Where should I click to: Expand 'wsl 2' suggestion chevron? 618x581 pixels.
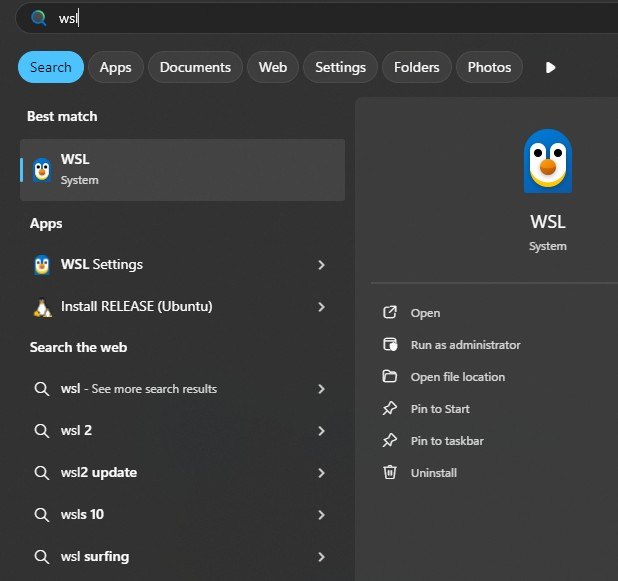(321, 431)
